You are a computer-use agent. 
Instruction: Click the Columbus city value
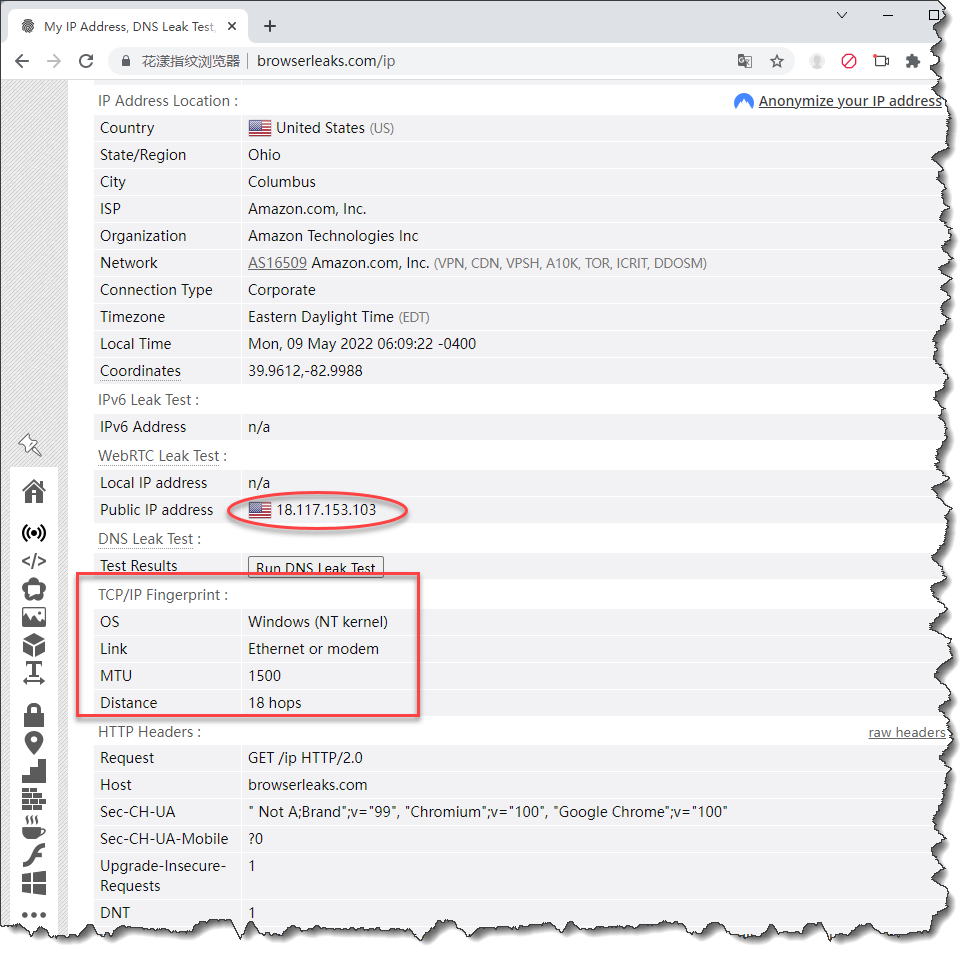point(282,182)
